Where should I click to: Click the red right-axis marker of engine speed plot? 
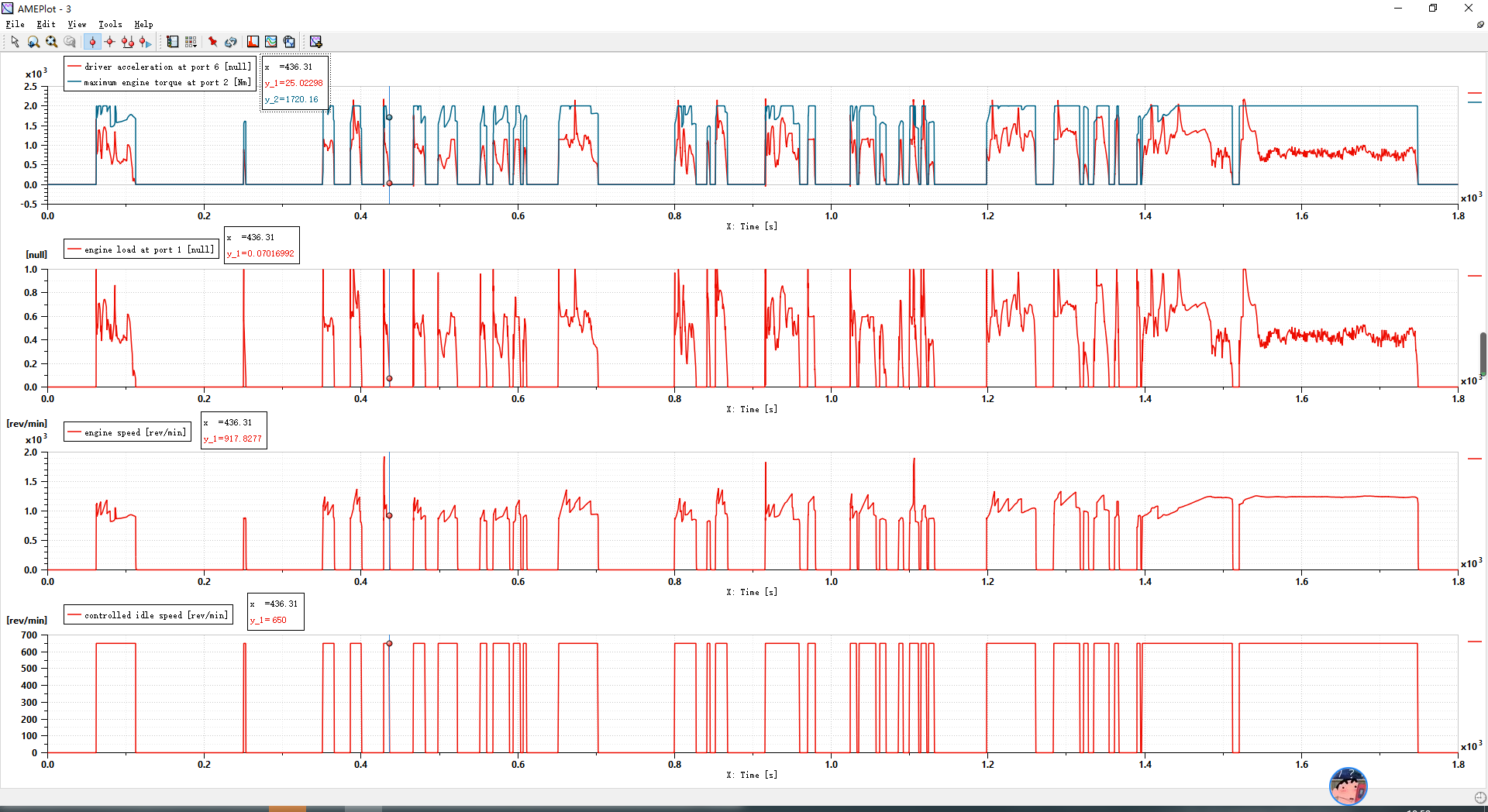(1474, 459)
